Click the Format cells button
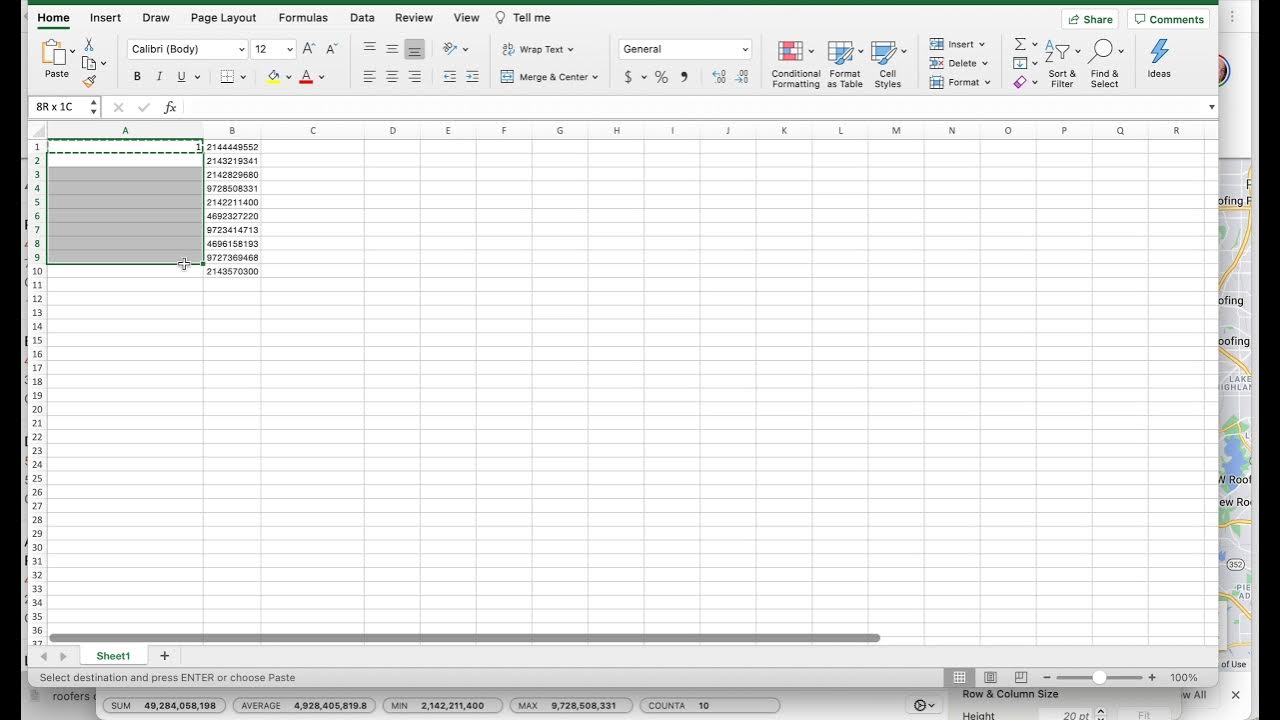 tap(960, 82)
